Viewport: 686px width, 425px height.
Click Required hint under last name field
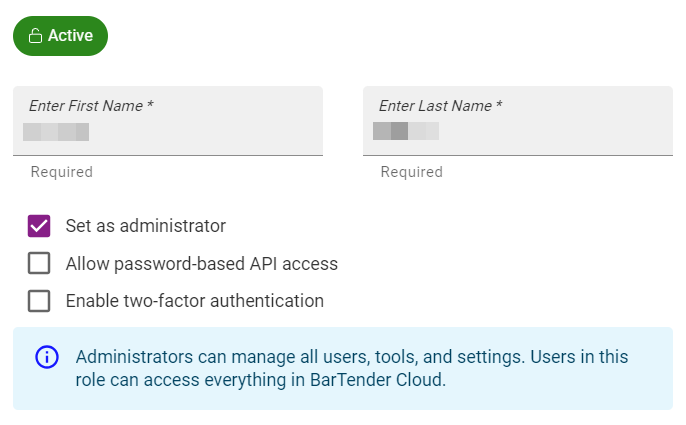412,172
